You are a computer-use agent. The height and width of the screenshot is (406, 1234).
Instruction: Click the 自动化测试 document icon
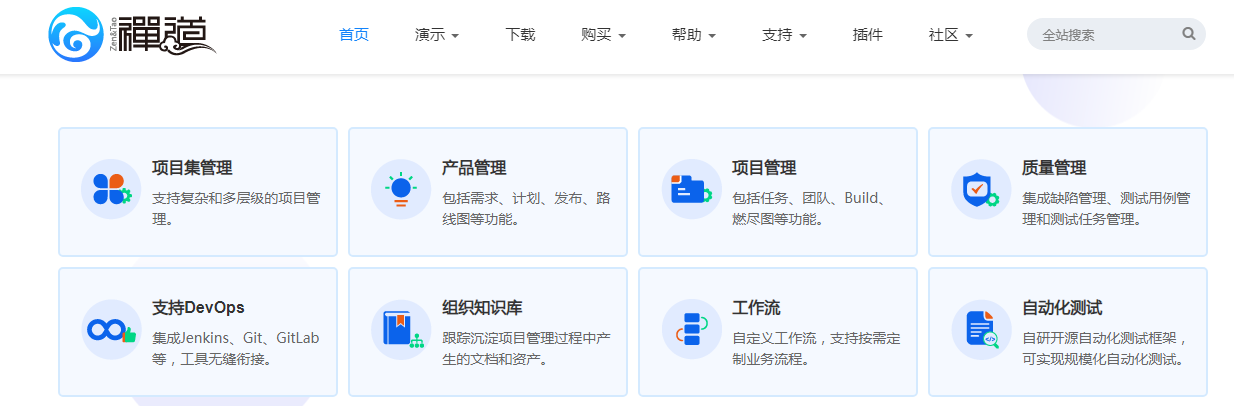pyautogui.click(x=981, y=329)
